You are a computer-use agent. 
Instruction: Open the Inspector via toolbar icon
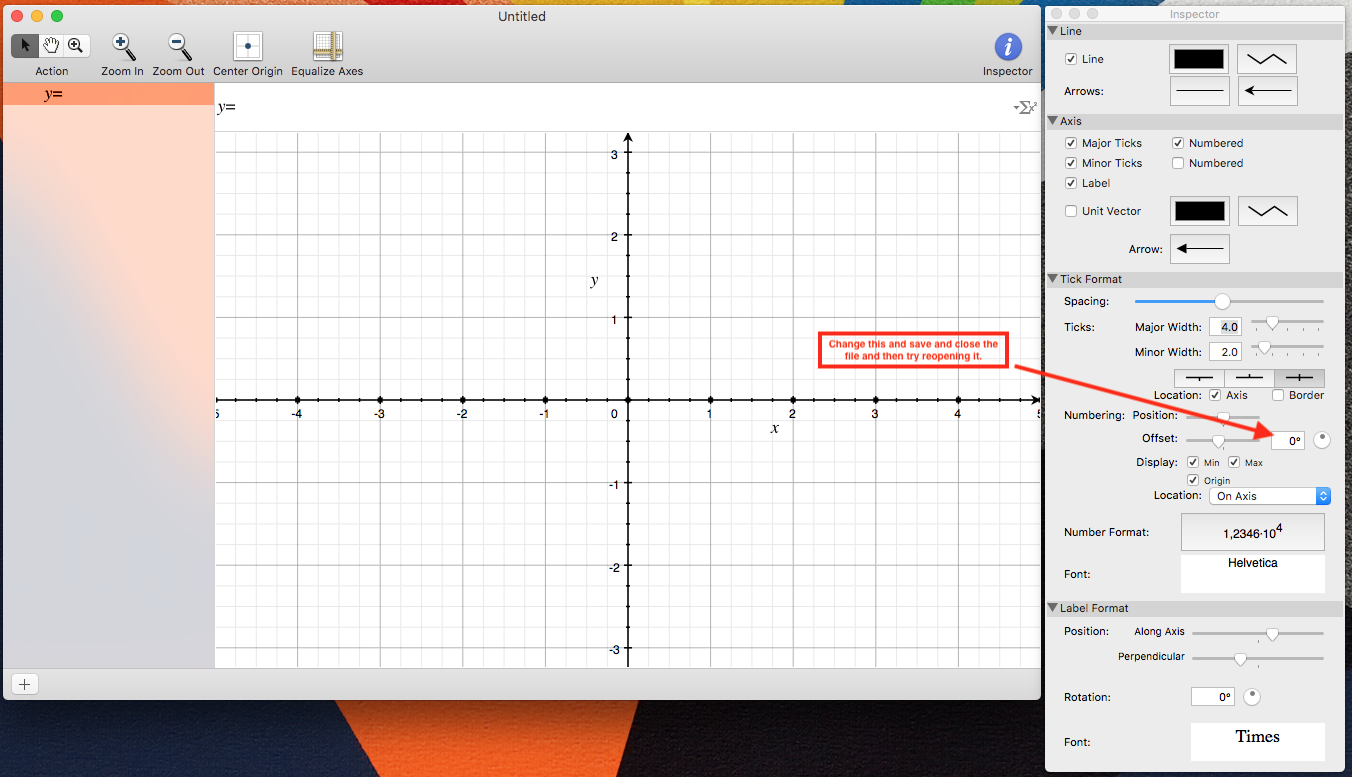[1008, 47]
